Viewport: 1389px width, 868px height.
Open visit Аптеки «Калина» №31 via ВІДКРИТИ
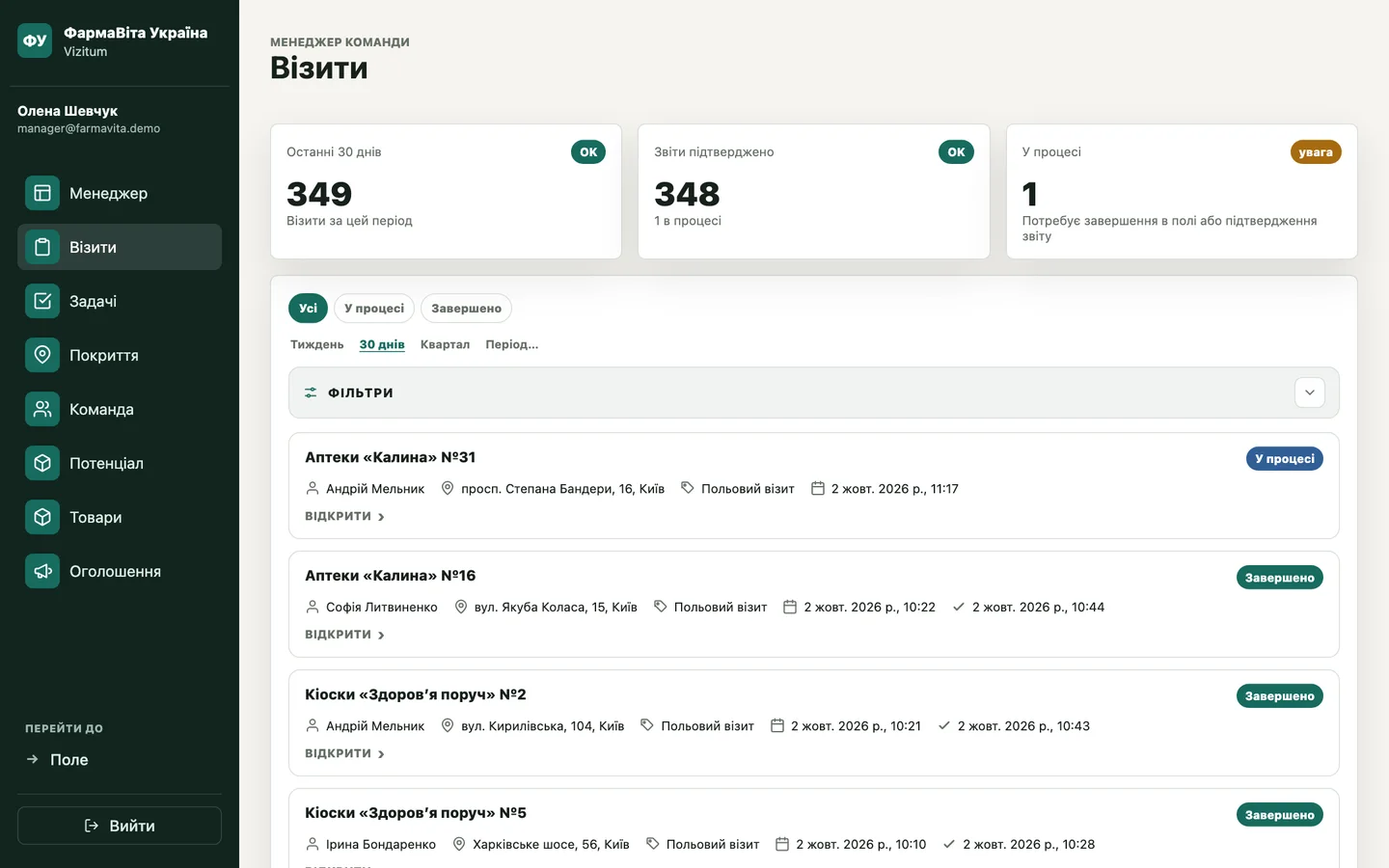[345, 517]
